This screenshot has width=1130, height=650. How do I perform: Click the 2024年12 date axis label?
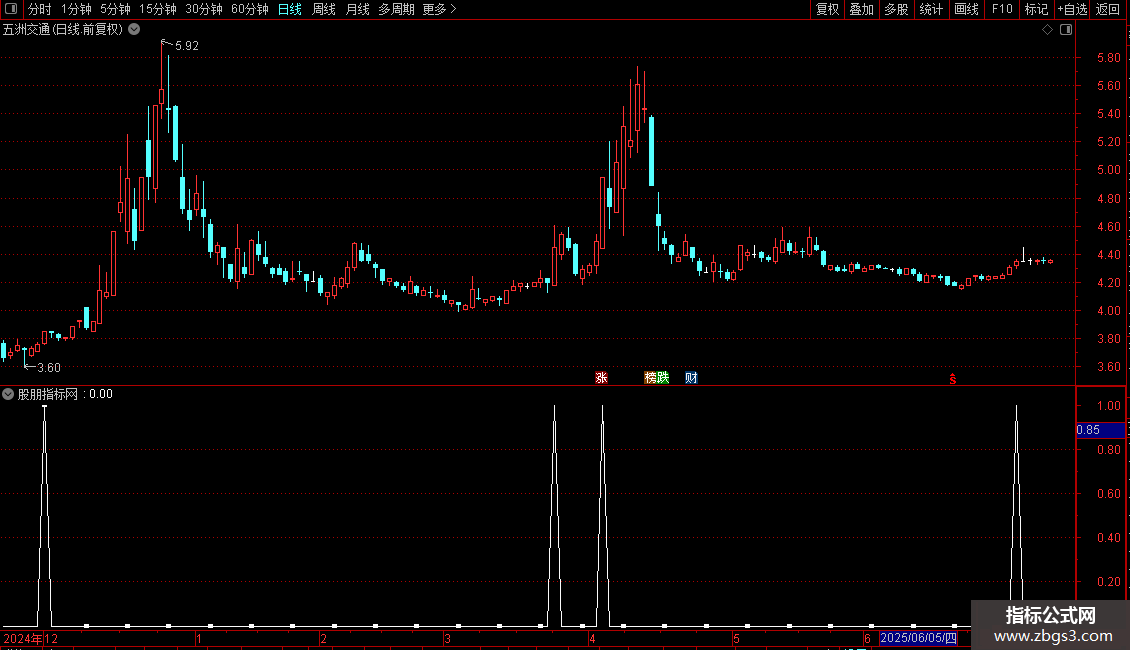[30, 638]
